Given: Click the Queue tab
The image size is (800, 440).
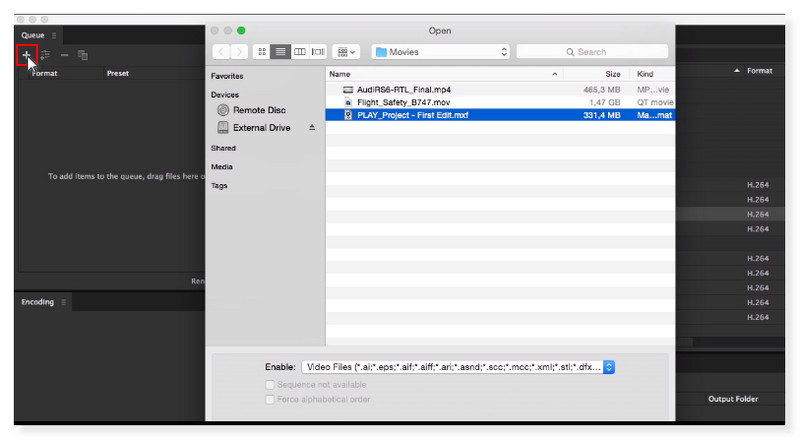Looking at the screenshot, I should click(x=33, y=35).
